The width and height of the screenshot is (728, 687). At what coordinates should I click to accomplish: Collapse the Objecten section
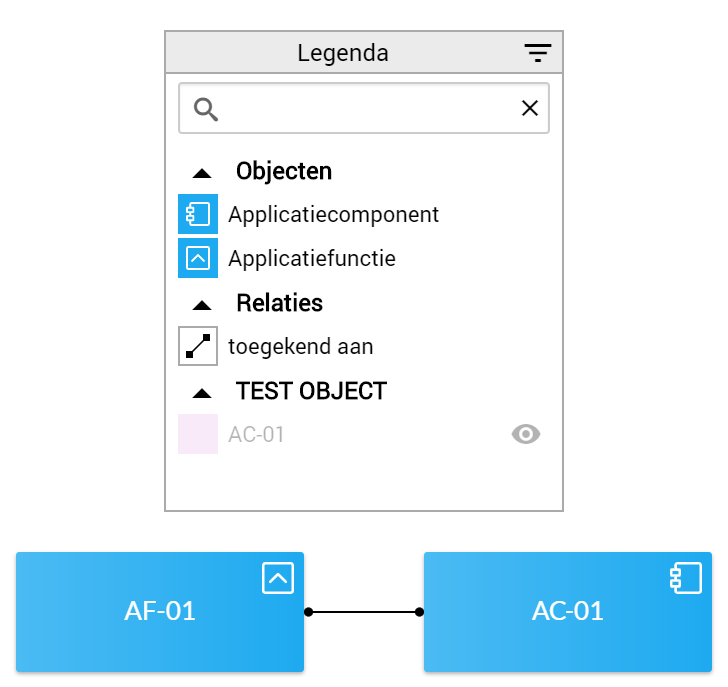[202, 174]
